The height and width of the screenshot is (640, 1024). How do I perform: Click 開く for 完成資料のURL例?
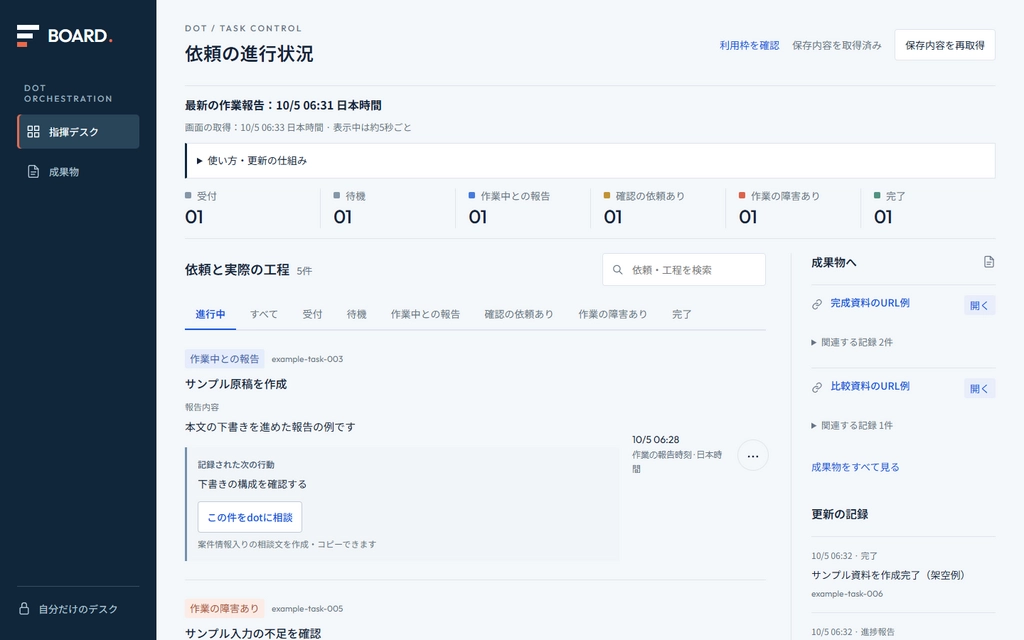(979, 305)
